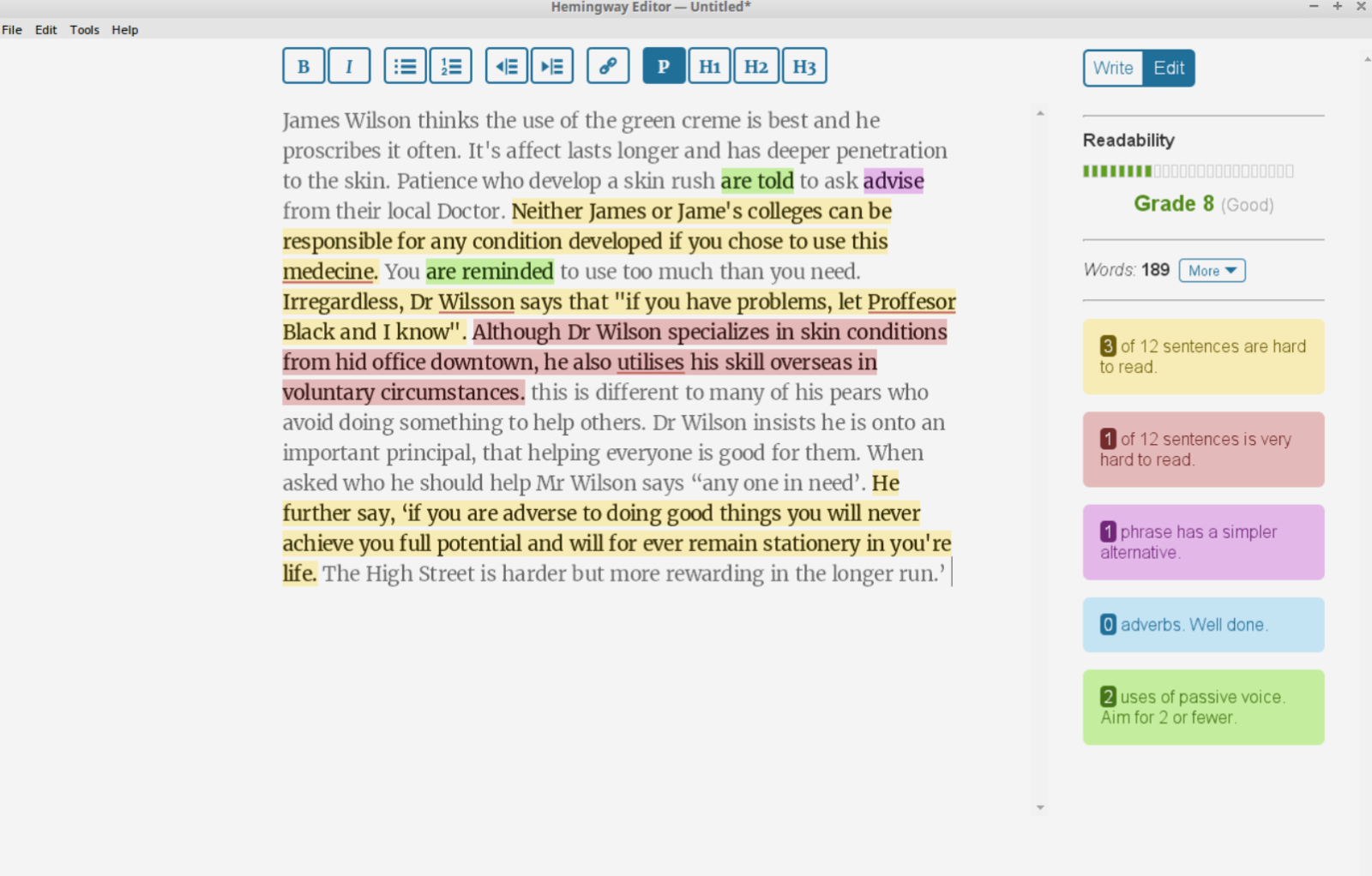1372x876 pixels.
Task: Apply italic formatting
Action: [x=349, y=66]
